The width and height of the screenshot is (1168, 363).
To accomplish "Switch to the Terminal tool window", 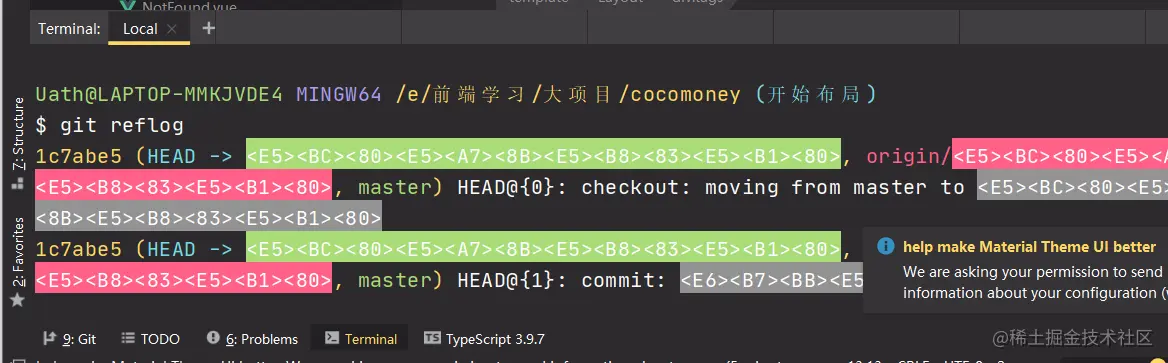I will pyautogui.click(x=361, y=339).
